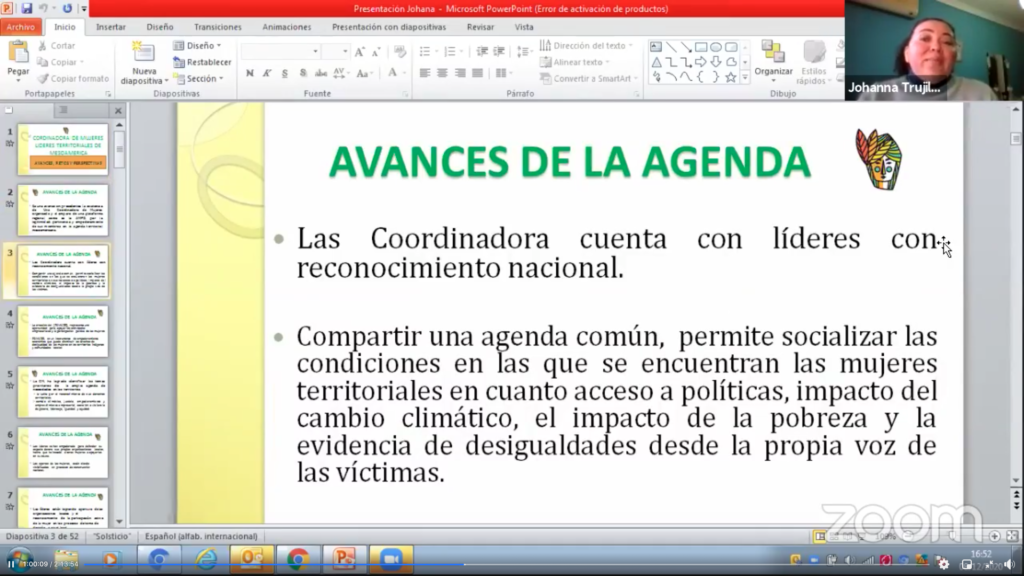Viewport: 1024px width, 576px height.
Task: Toggle text shadow formatting
Action: [x=303, y=73]
